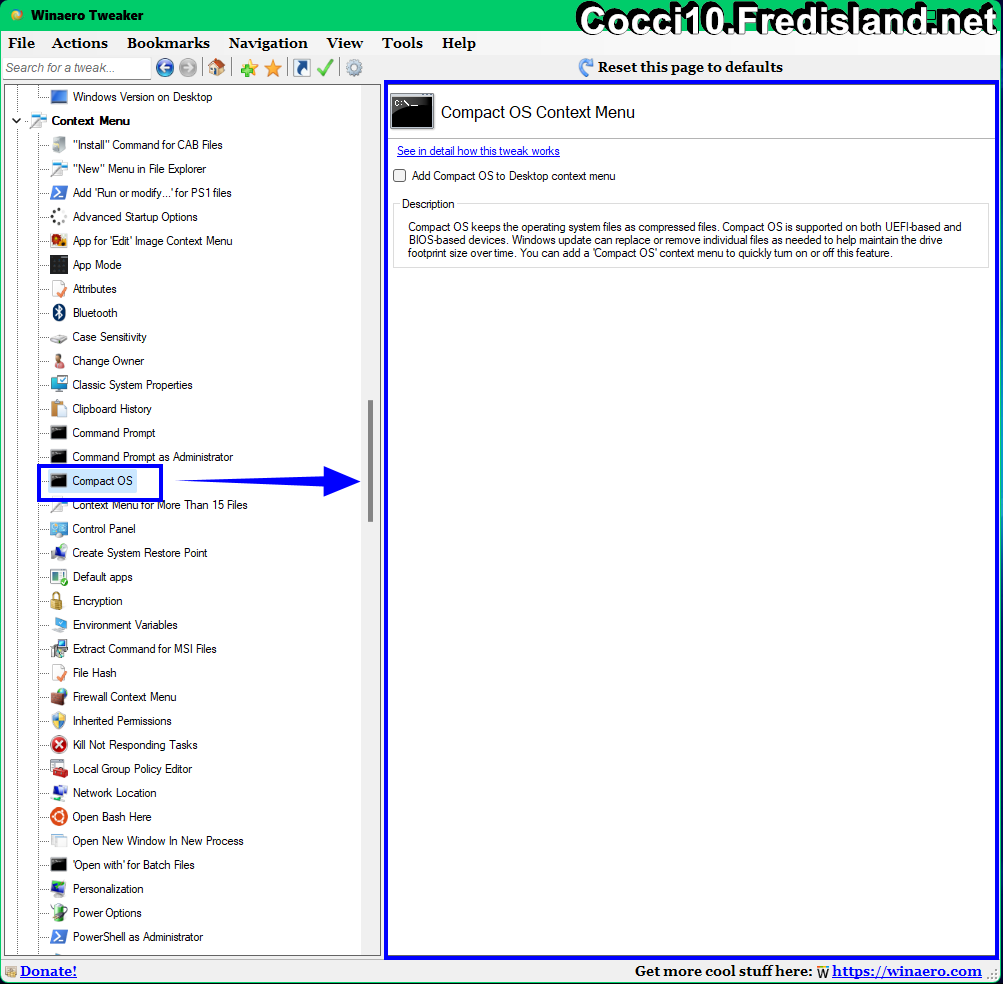
Task: Open the Actions menu
Action: (80, 43)
